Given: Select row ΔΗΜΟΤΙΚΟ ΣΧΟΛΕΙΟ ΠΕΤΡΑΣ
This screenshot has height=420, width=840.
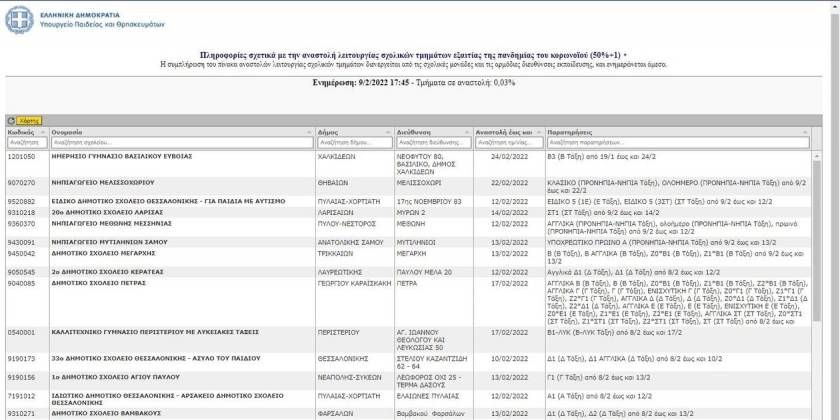Looking at the screenshot, I should [x=408, y=302].
